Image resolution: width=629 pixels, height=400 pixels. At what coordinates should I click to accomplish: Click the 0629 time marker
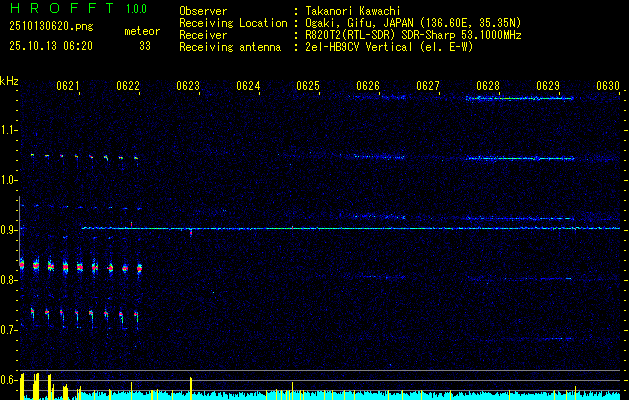(x=548, y=86)
